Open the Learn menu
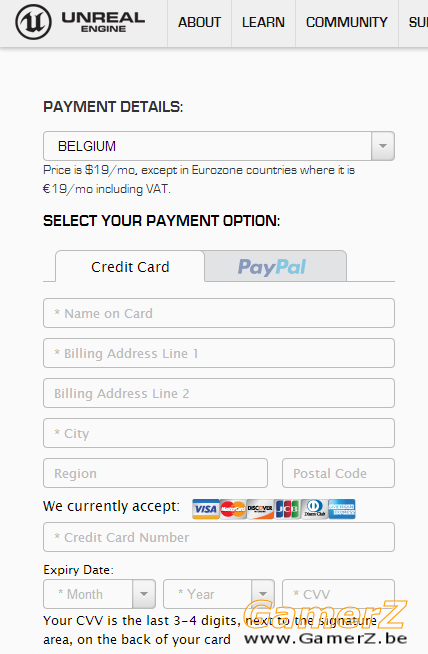The image size is (428, 654). [x=263, y=23]
